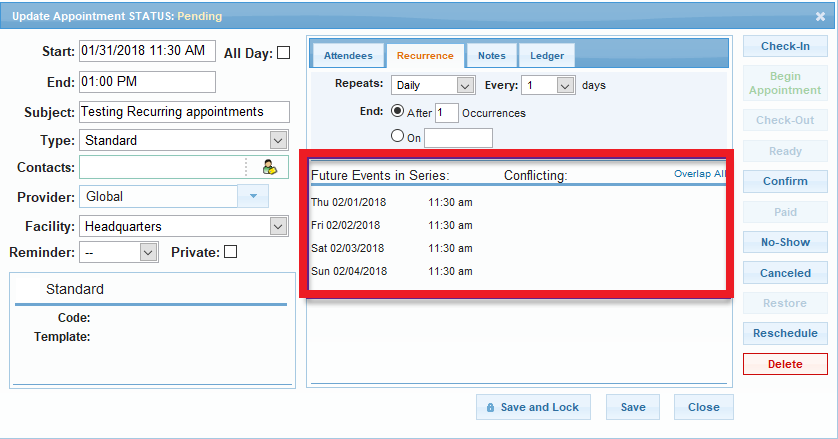The image size is (838, 439).
Task: Click the Pending status text in title
Action: (199, 16)
